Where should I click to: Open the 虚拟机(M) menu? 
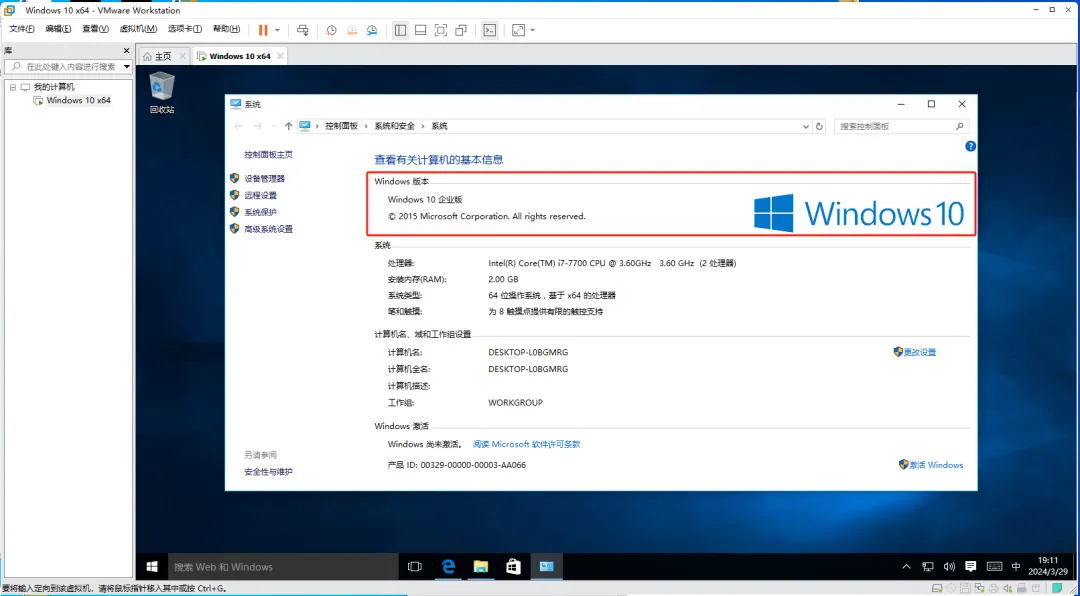(x=138, y=29)
